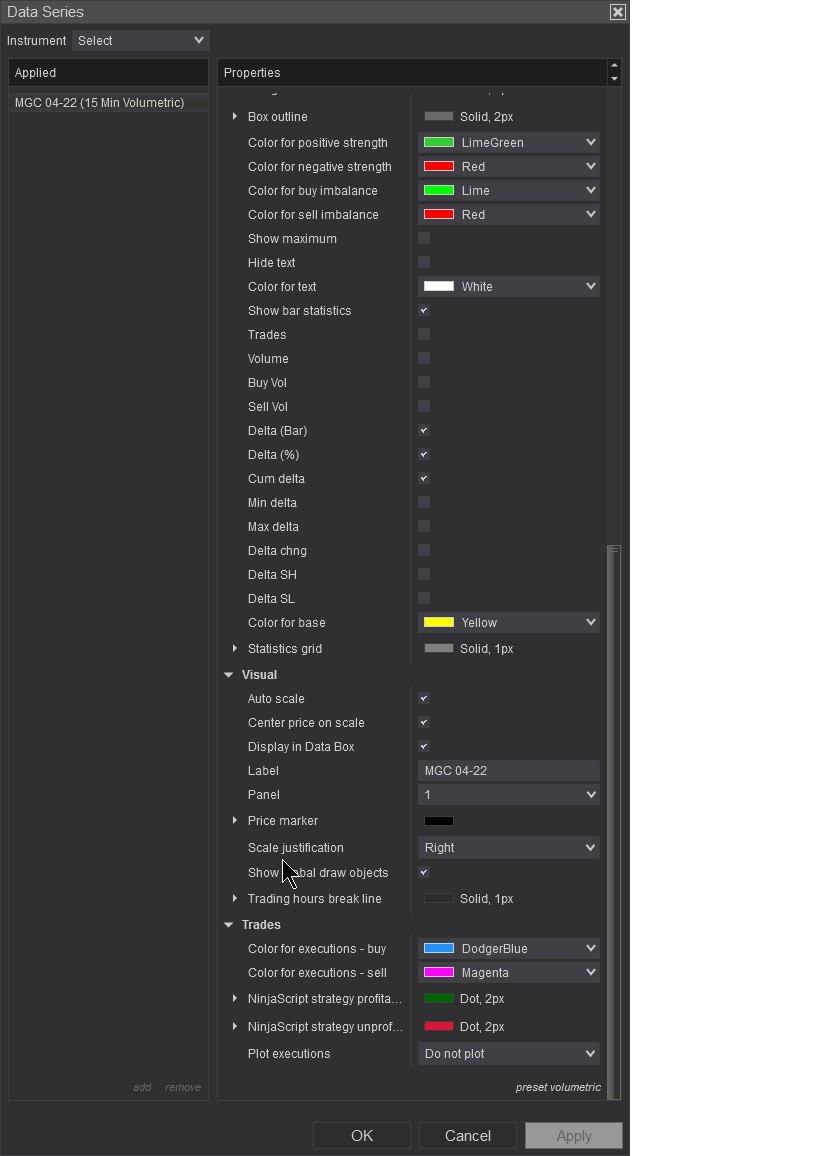
Task: Open the Plot executions dropdown
Action: (509, 1054)
